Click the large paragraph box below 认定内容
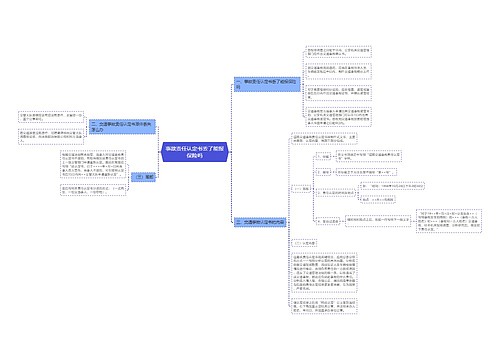The height and width of the screenshot is (360, 500). point(324,274)
